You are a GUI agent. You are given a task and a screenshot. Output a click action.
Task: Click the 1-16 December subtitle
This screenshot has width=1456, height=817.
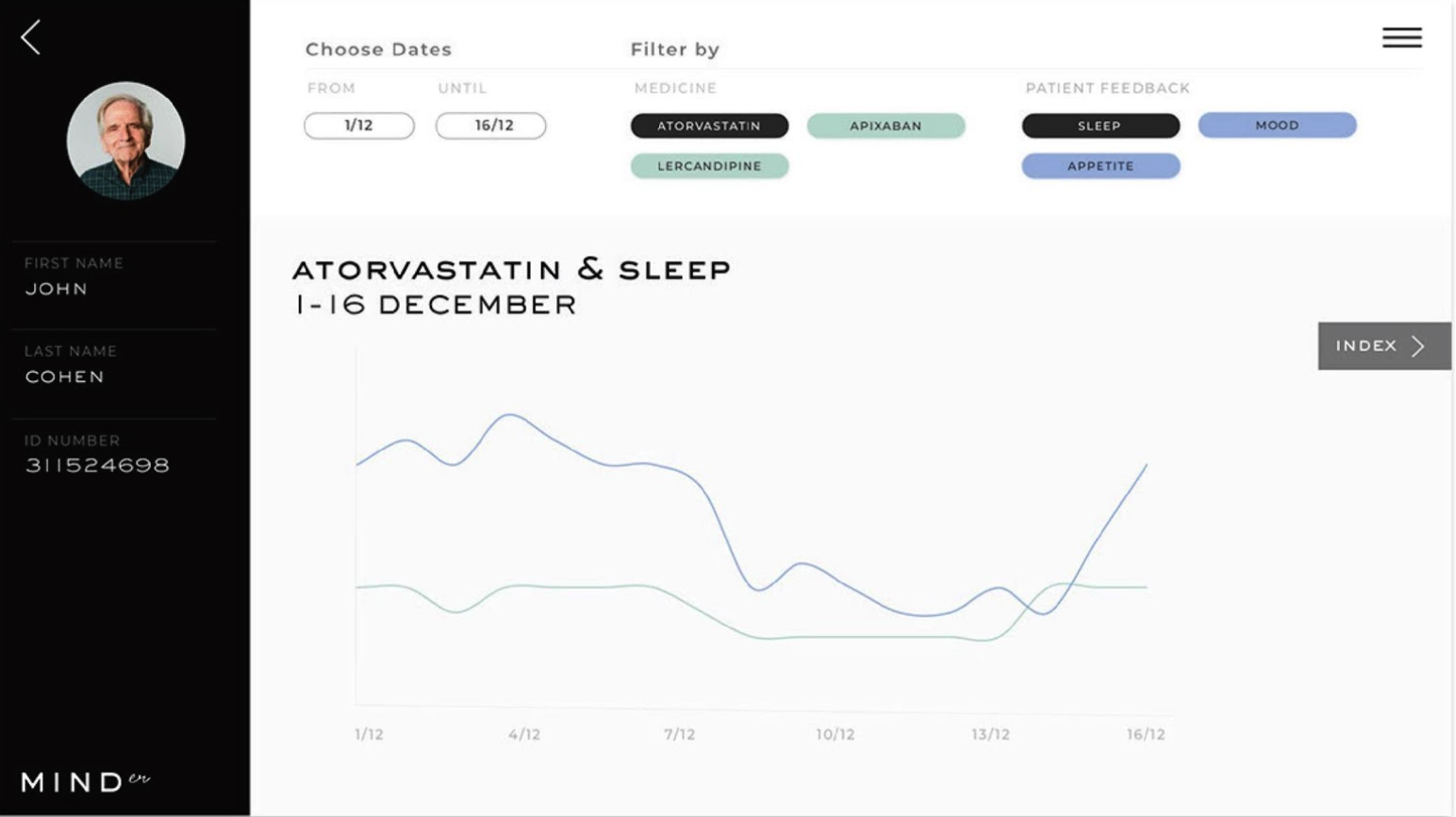click(x=435, y=305)
